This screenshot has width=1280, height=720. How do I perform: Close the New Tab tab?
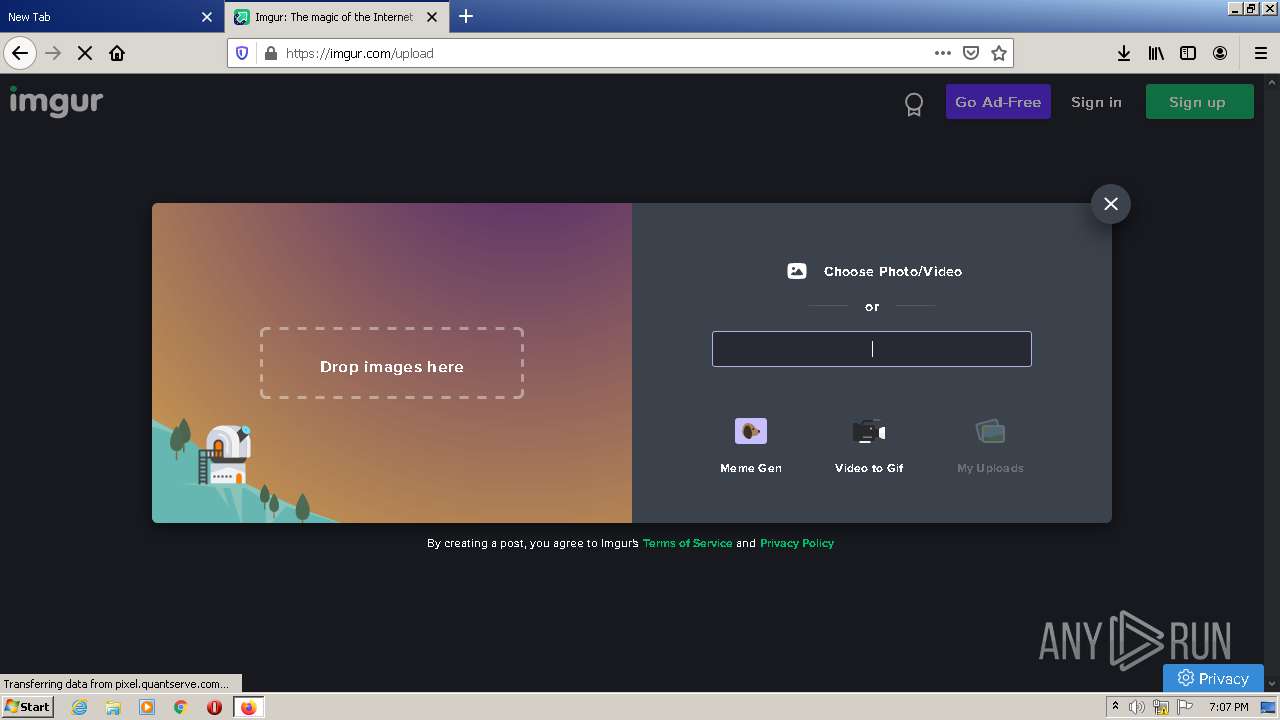pyautogui.click(x=207, y=17)
